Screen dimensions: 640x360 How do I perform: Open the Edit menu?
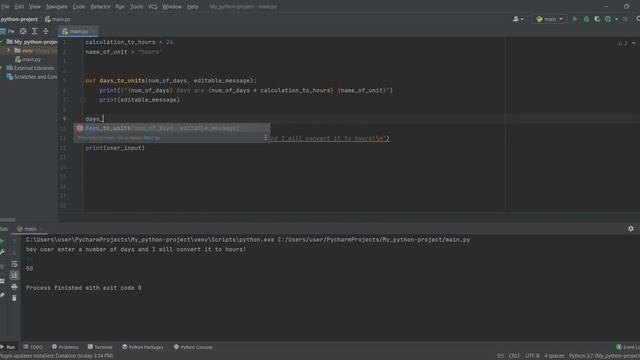pyautogui.click(x=19, y=7)
